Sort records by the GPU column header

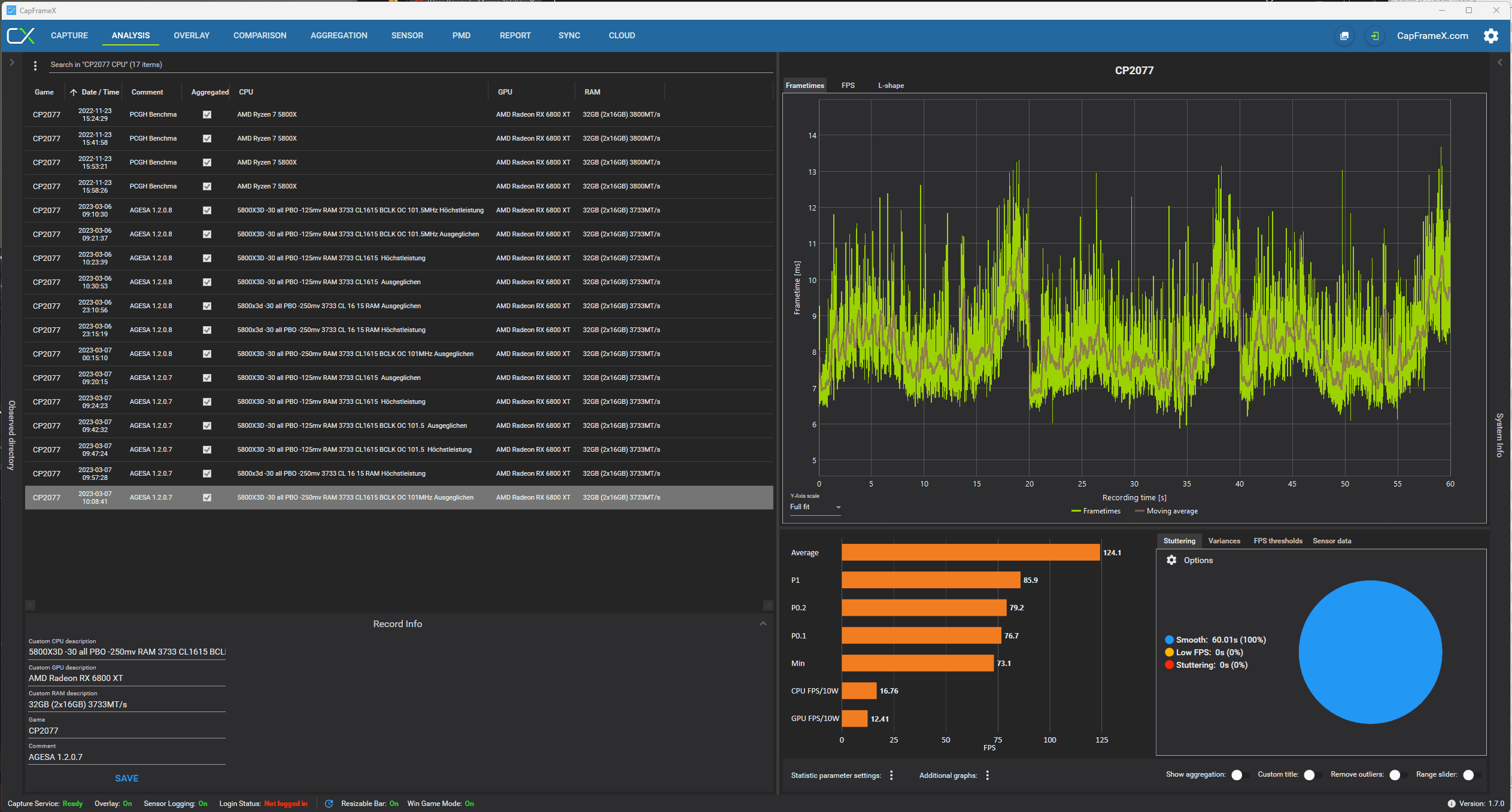click(x=505, y=92)
